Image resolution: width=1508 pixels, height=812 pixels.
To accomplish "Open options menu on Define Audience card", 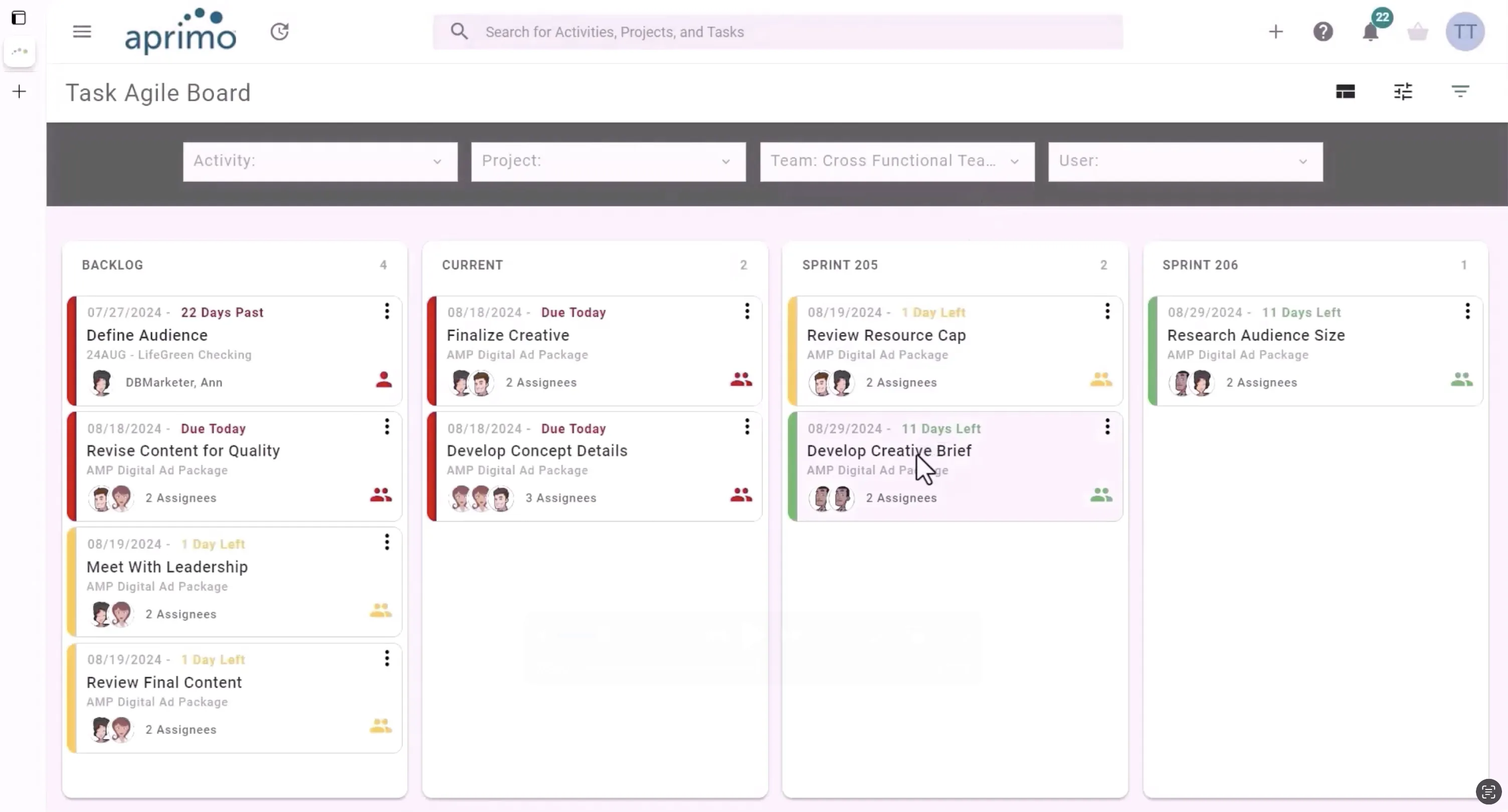I will tap(387, 311).
